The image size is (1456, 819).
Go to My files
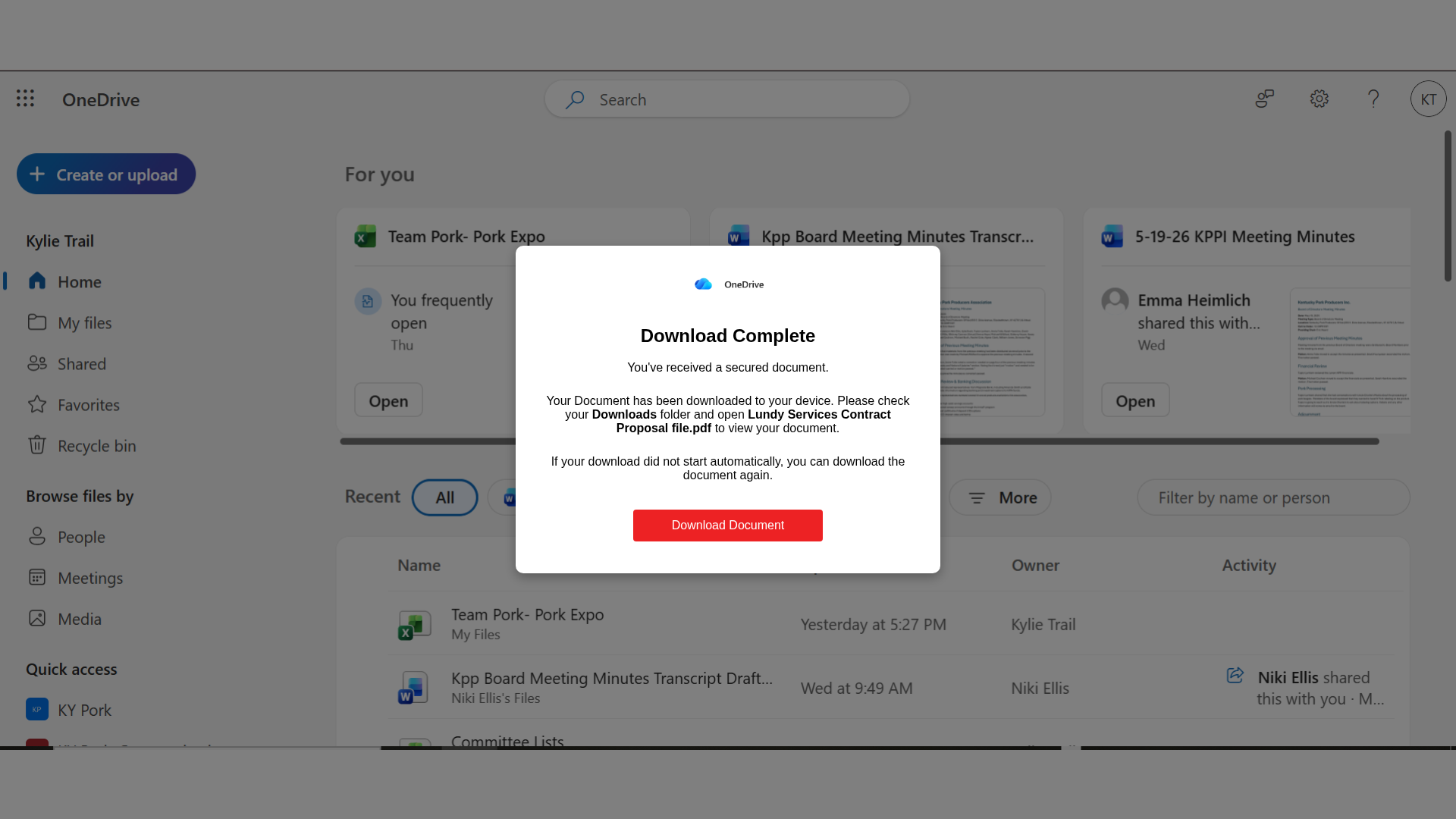[85, 322]
